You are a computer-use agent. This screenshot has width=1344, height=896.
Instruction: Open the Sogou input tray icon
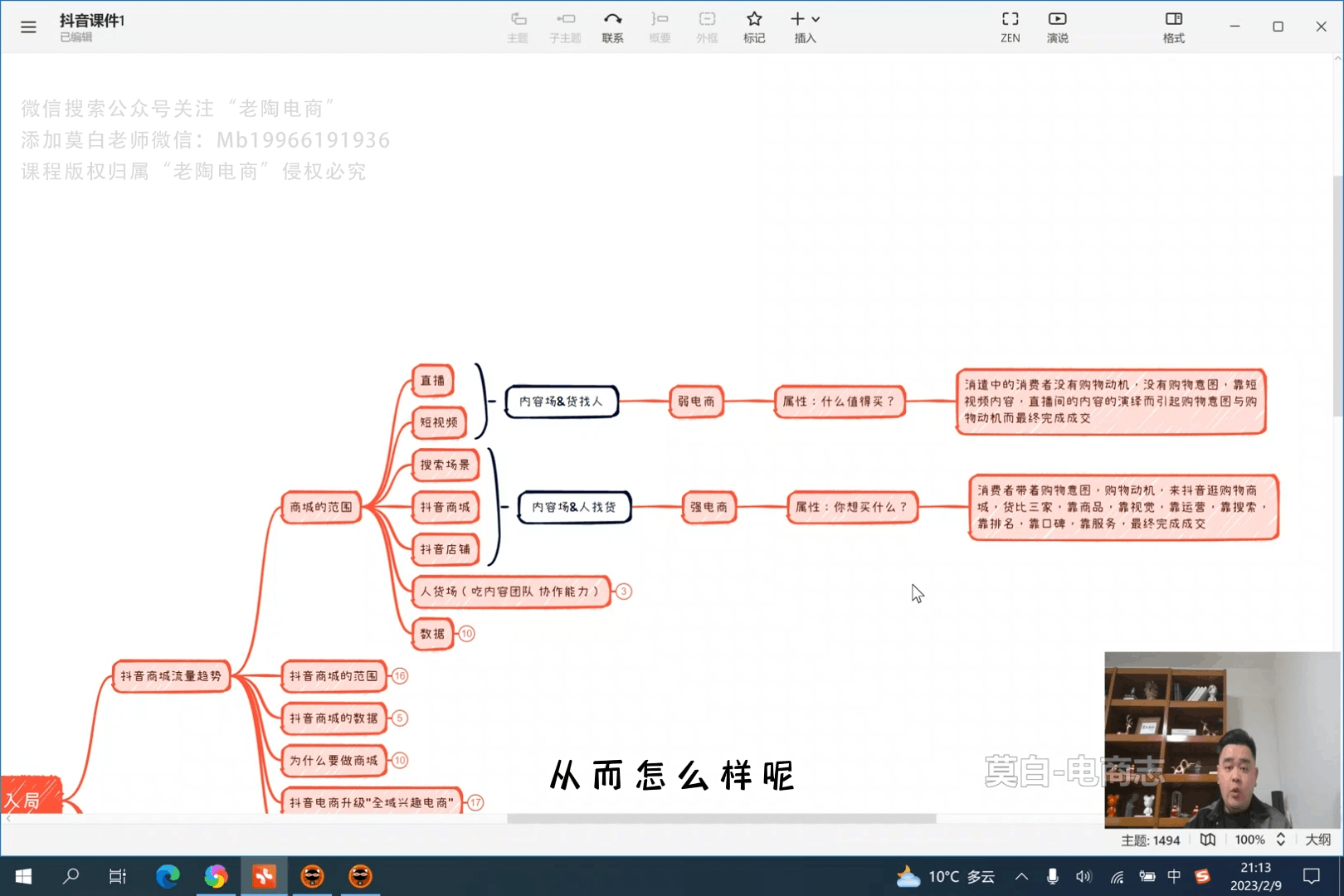click(x=1202, y=876)
